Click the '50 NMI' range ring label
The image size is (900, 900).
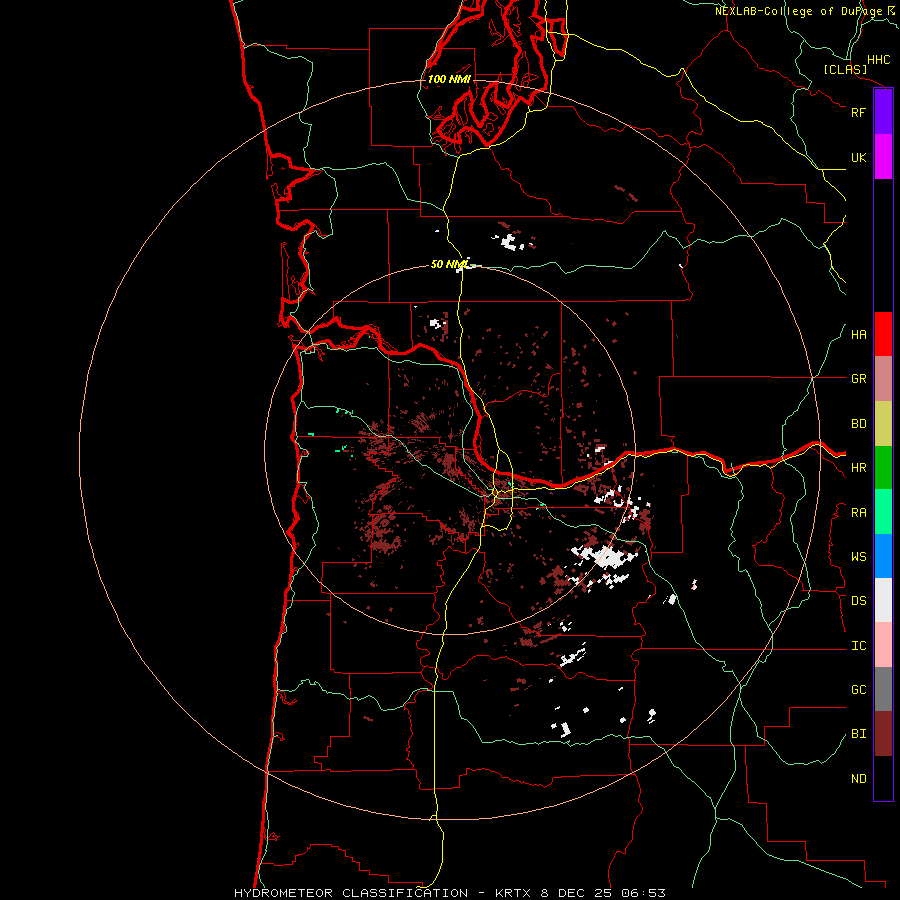(450, 264)
